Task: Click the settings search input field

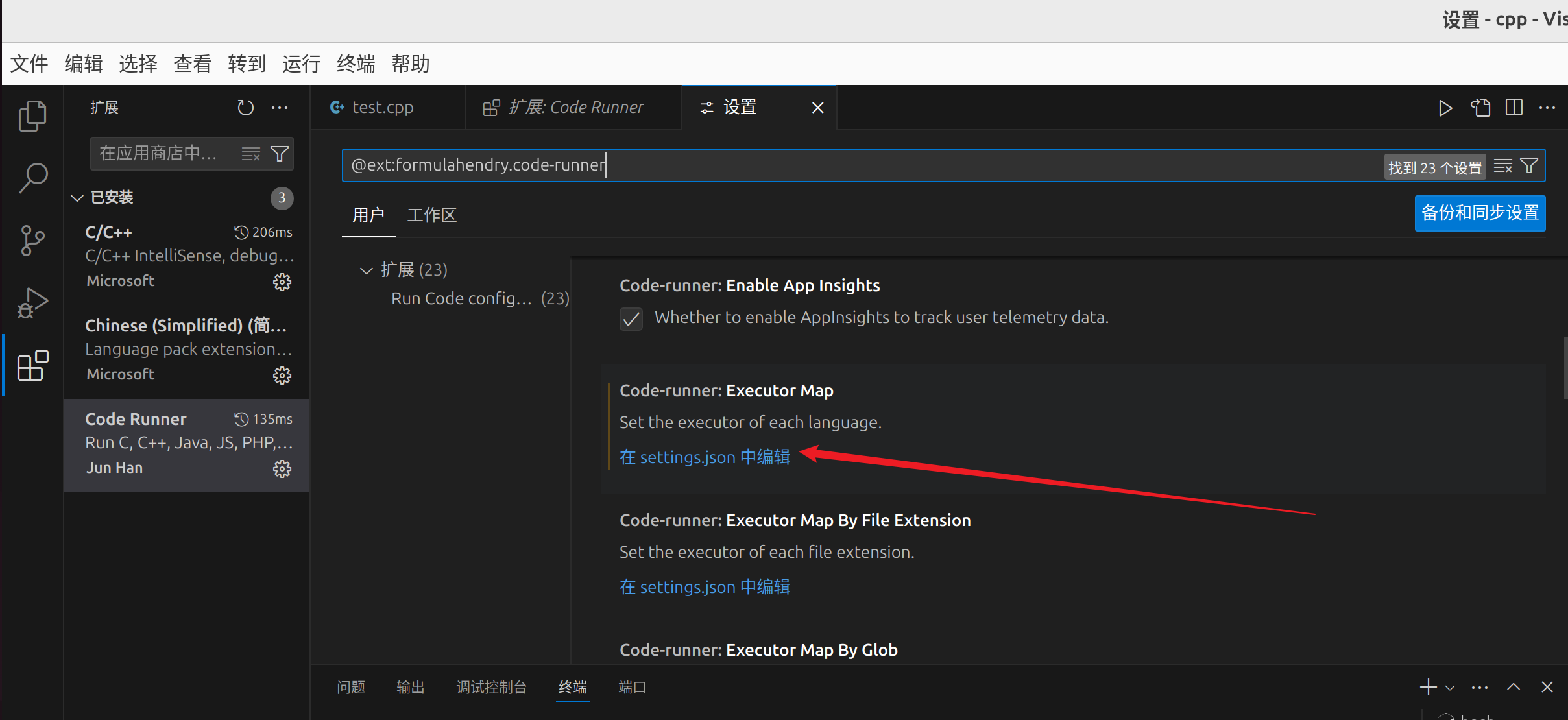Action: (x=843, y=165)
